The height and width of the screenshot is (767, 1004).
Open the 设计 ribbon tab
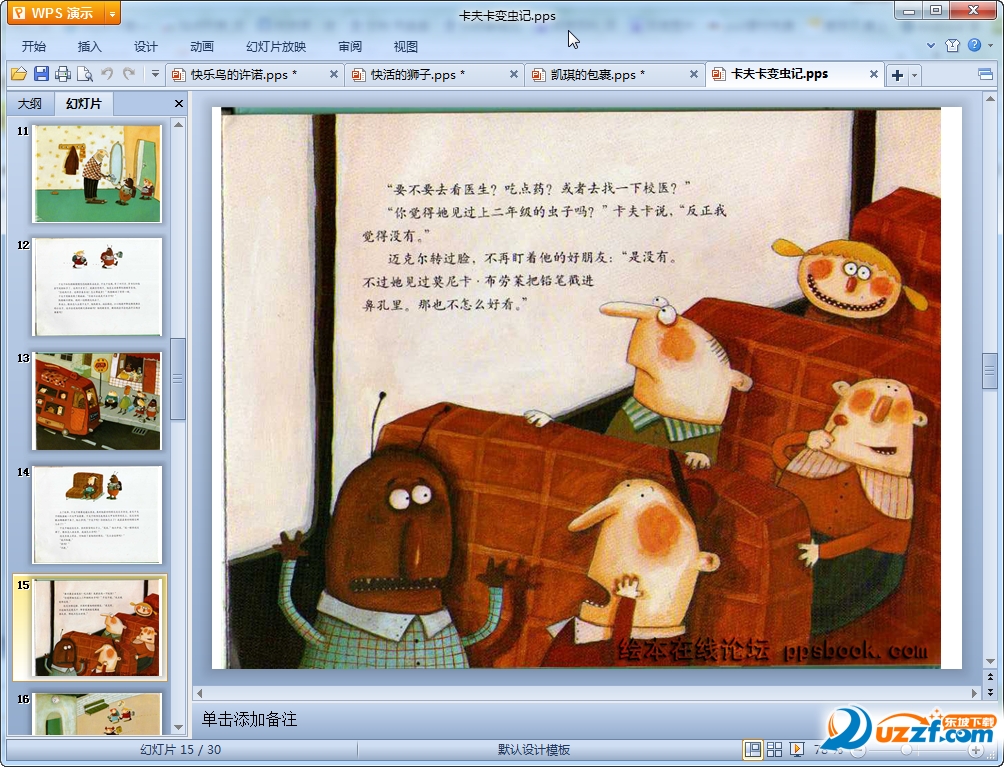coord(145,46)
